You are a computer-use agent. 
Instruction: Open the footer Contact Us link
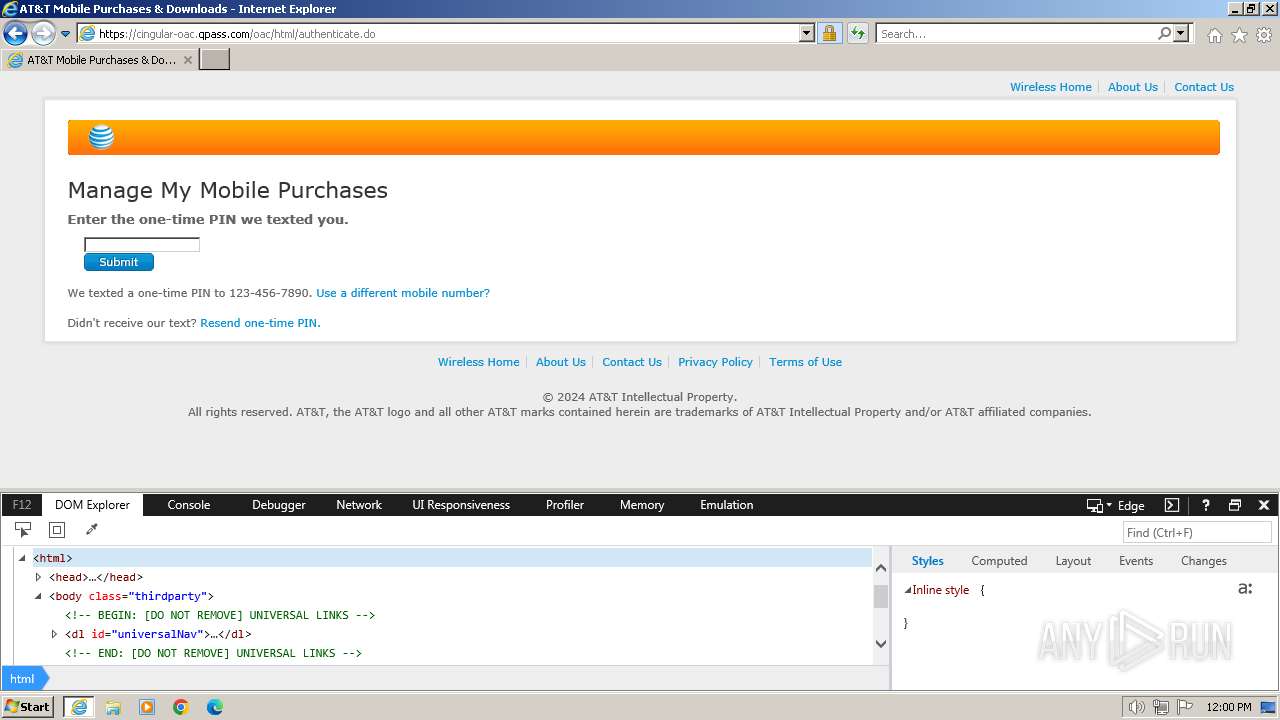click(632, 362)
